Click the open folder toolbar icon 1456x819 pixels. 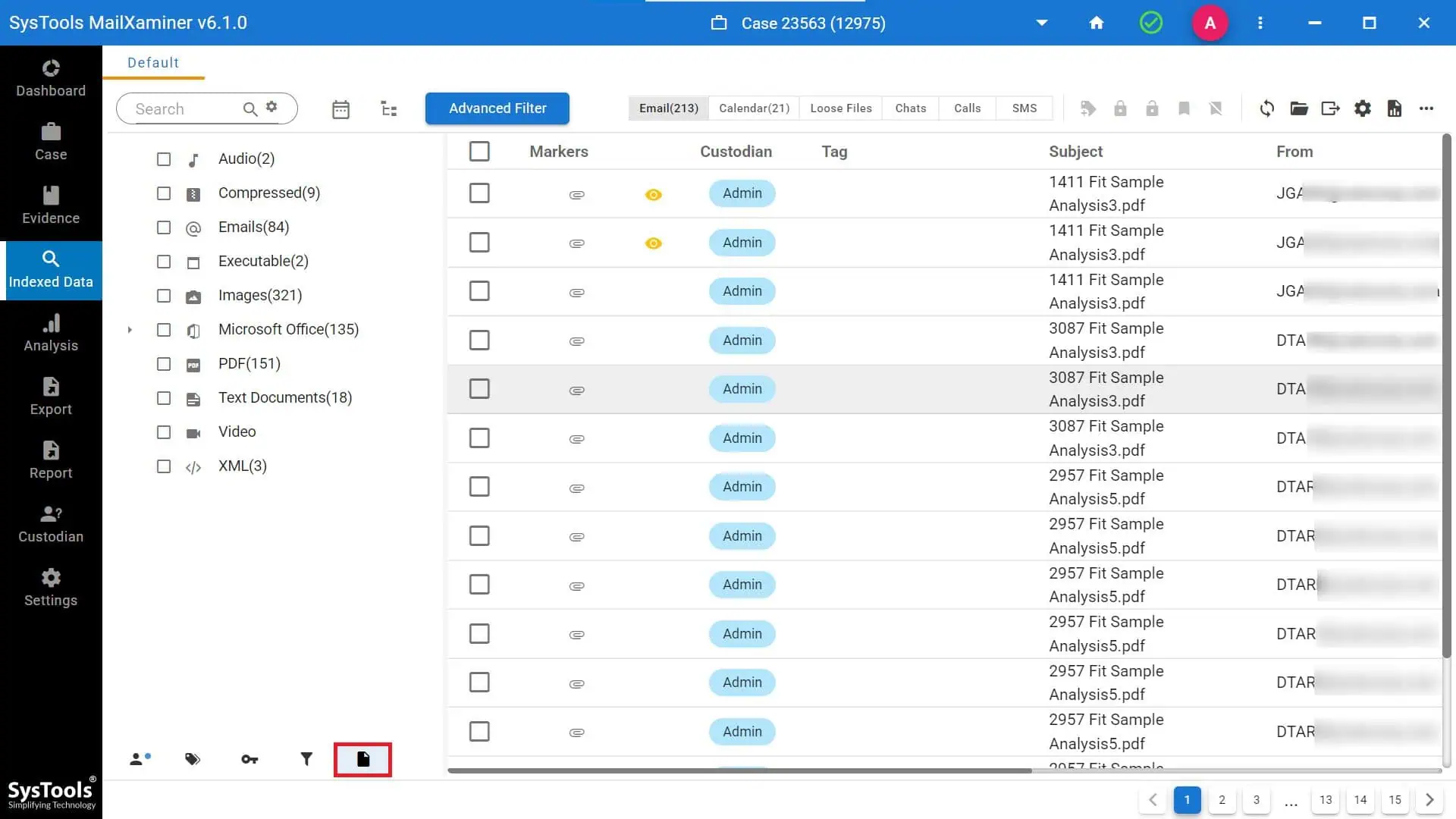(1299, 108)
